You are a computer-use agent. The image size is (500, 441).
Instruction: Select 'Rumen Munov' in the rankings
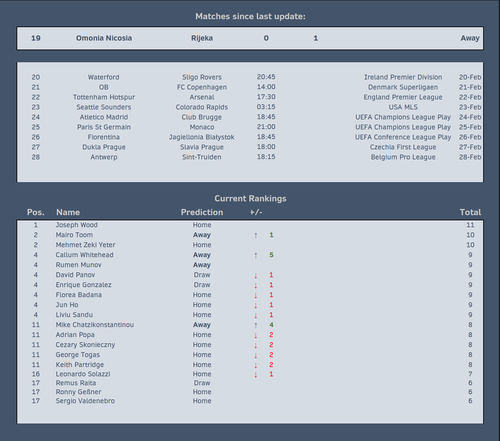[x=79, y=265]
